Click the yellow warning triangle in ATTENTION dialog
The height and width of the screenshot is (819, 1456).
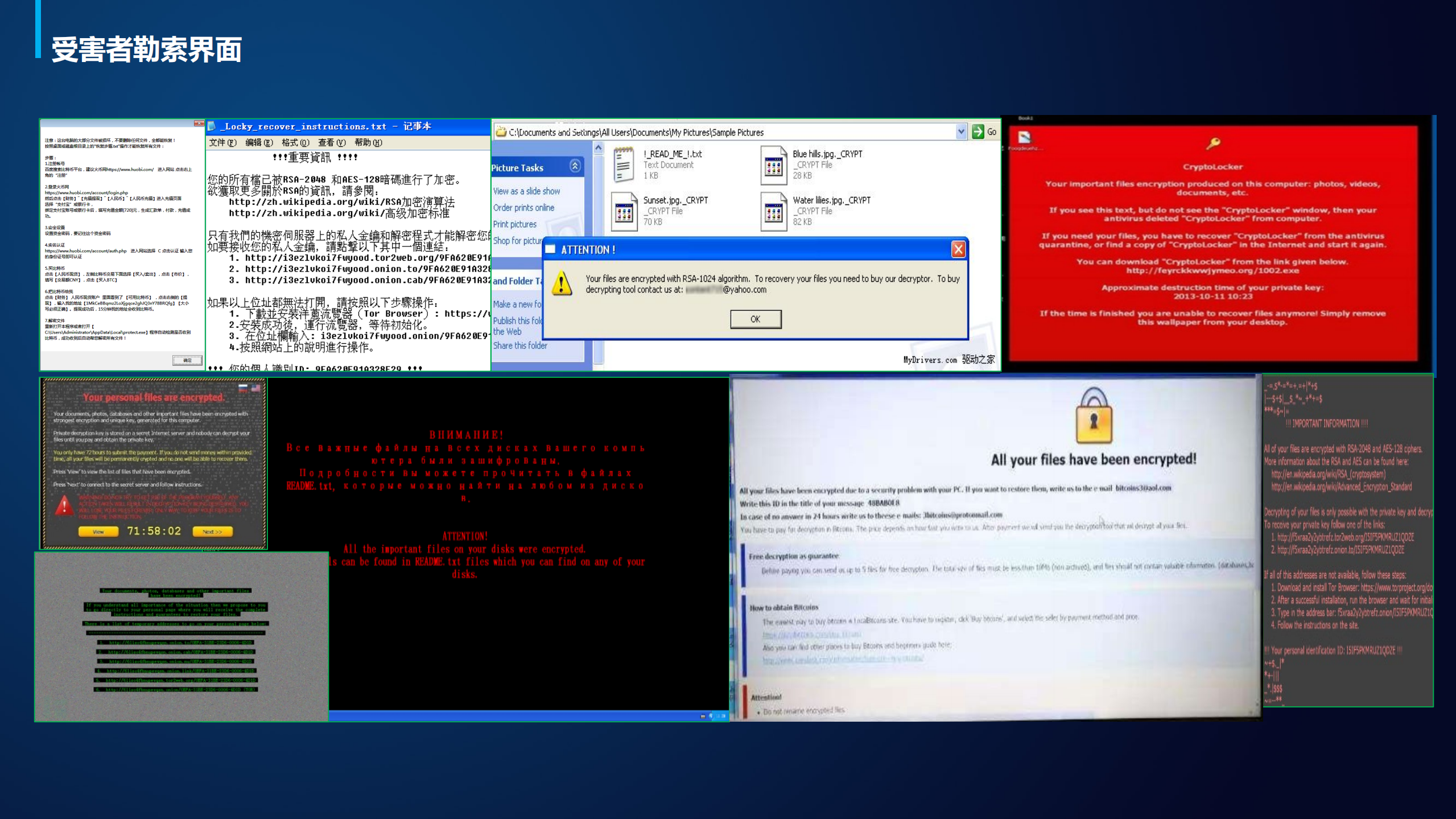click(x=562, y=283)
